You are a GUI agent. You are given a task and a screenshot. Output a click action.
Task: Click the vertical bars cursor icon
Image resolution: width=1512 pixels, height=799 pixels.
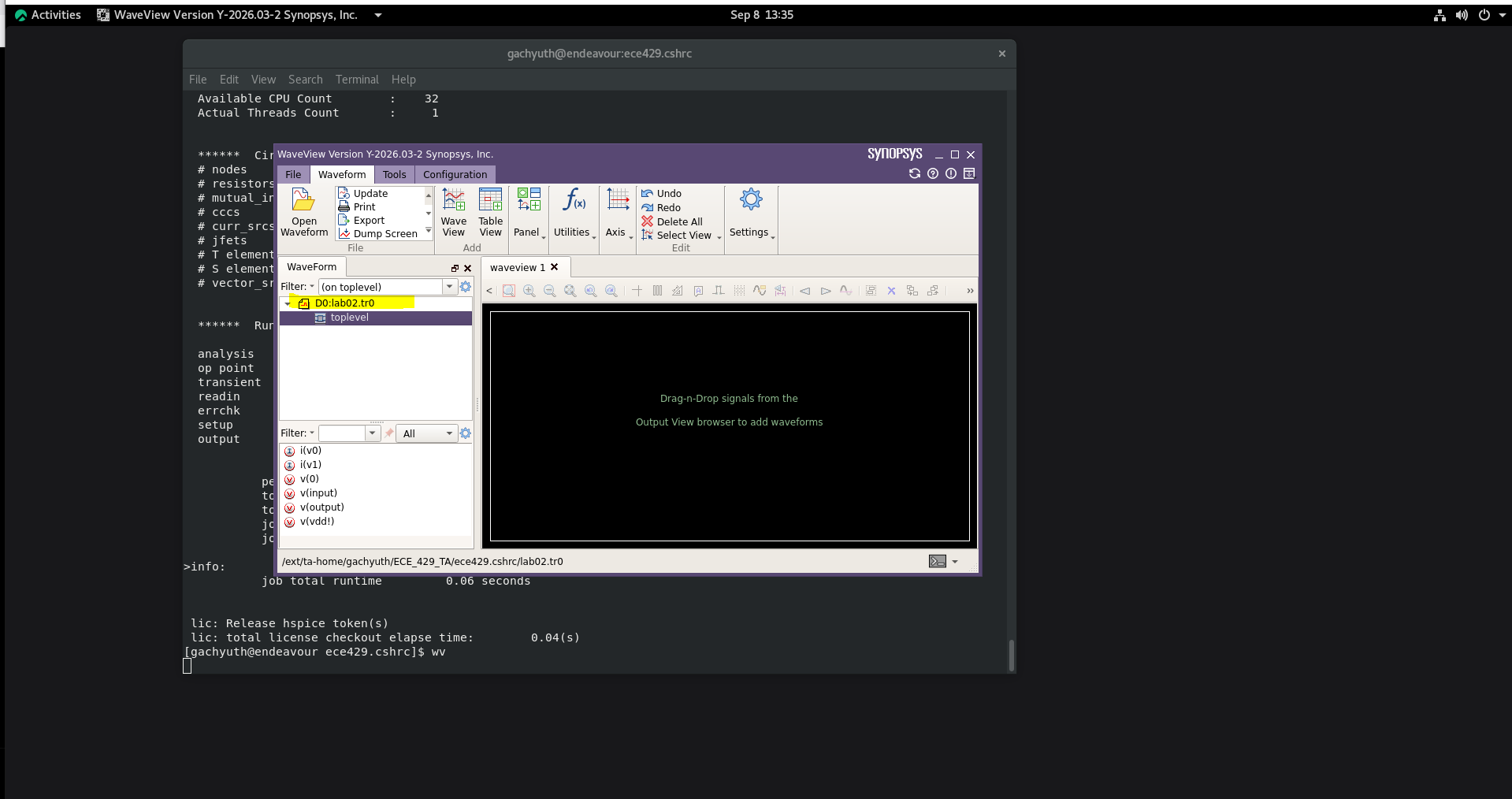(x=657, y=291)
